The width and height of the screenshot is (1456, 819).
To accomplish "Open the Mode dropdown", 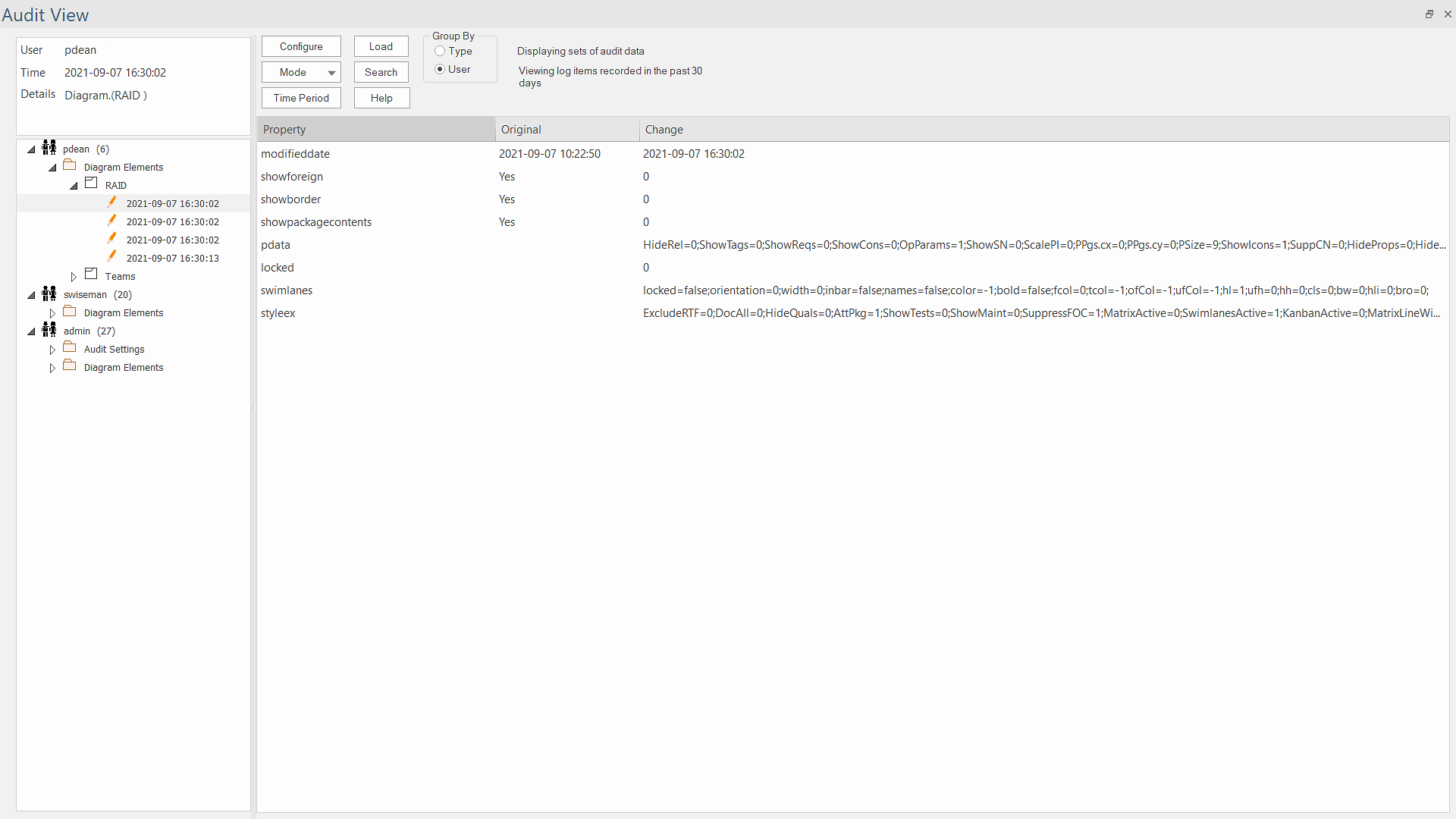I will tap(301, 72).
